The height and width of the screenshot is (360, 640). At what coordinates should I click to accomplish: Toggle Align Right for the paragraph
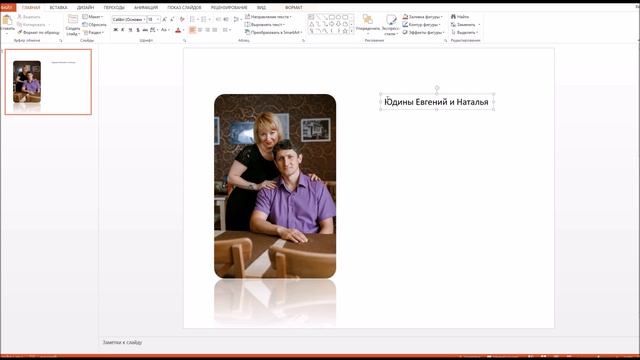pyautogui.click(x=207, y=30)
